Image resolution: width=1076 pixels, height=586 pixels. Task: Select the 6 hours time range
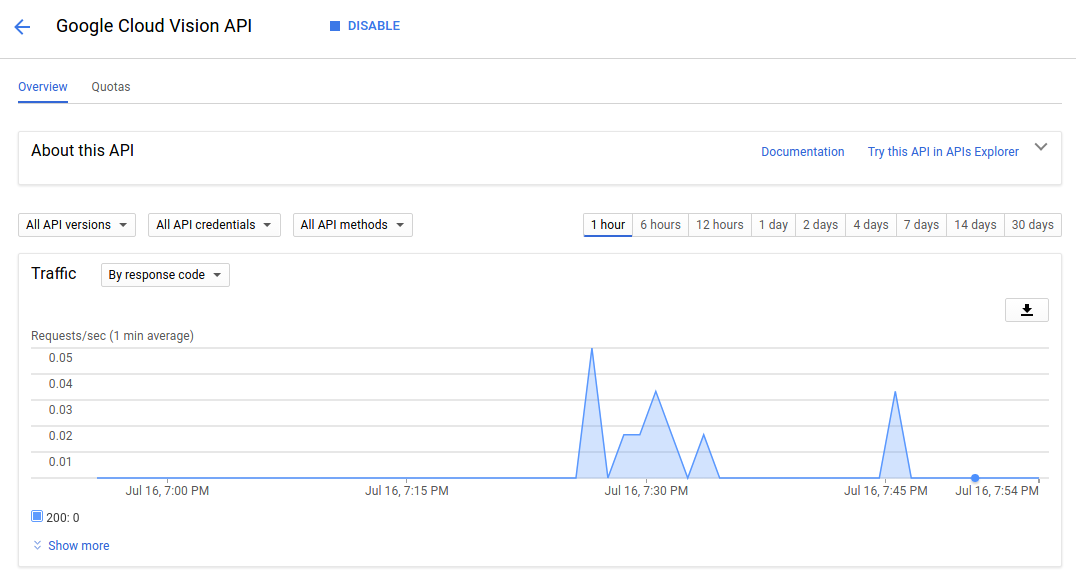660,225
